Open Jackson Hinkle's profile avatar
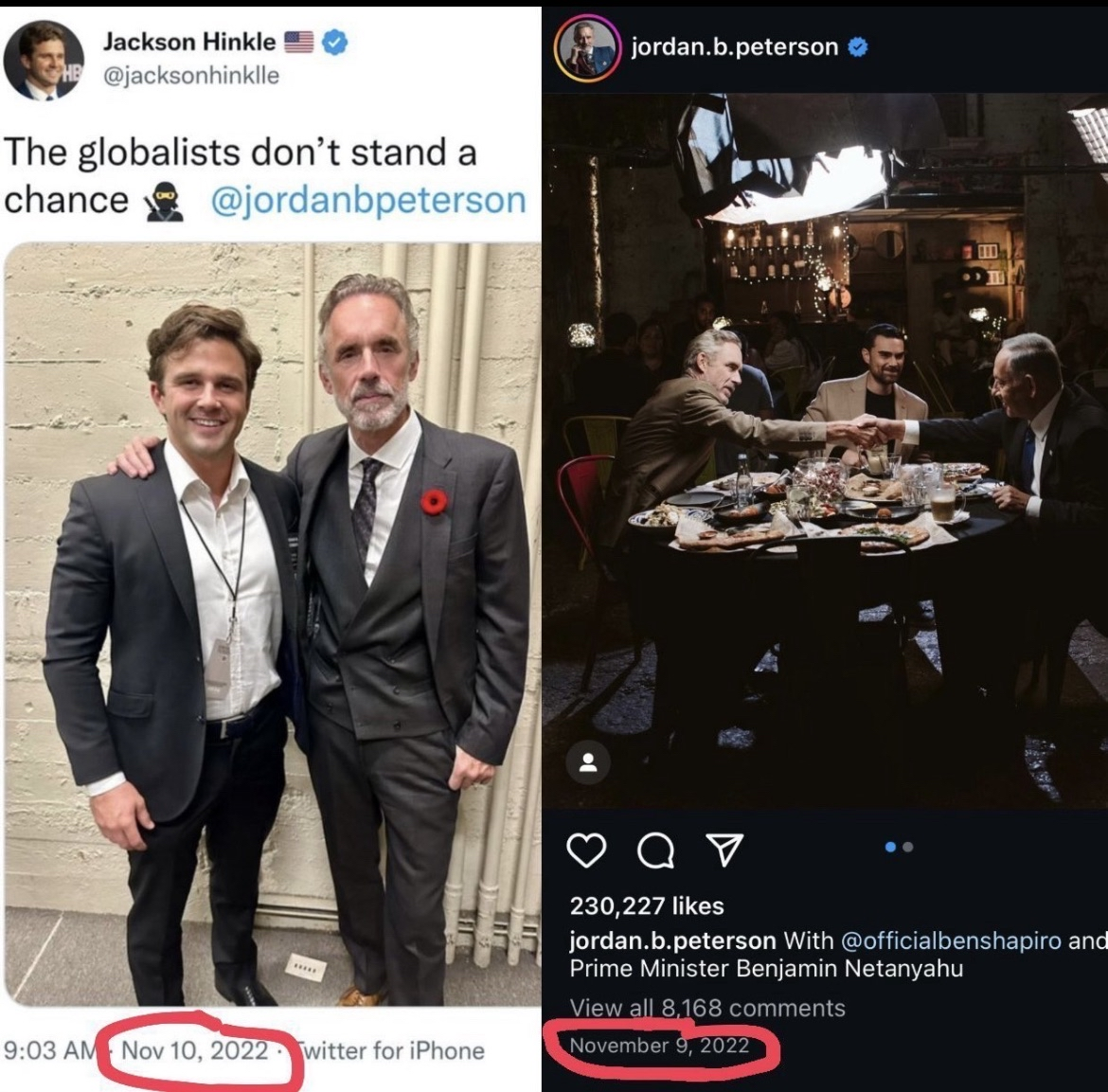The height and width of the screenshot is (1092, 1108). click(44, 60)
